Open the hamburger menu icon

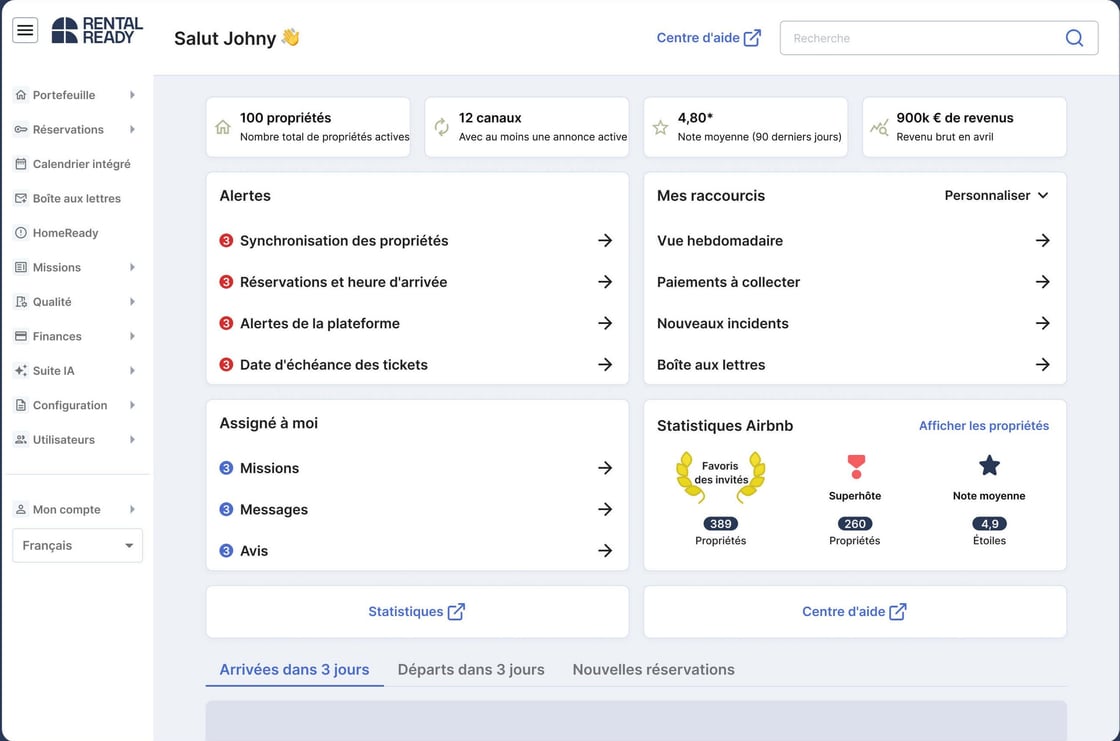pos(25,30)
